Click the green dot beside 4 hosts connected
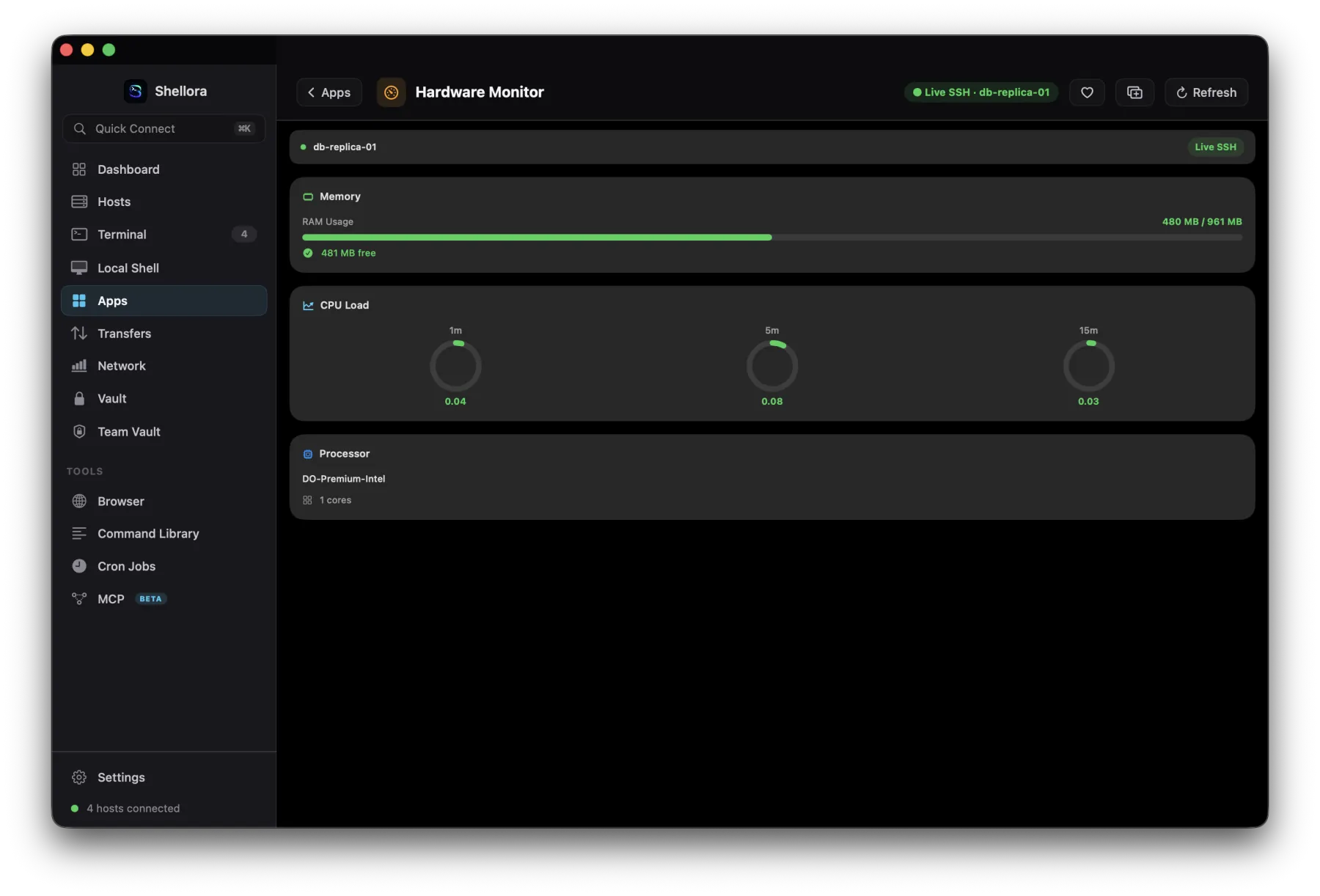1320x896 pixels. (75, 809)
